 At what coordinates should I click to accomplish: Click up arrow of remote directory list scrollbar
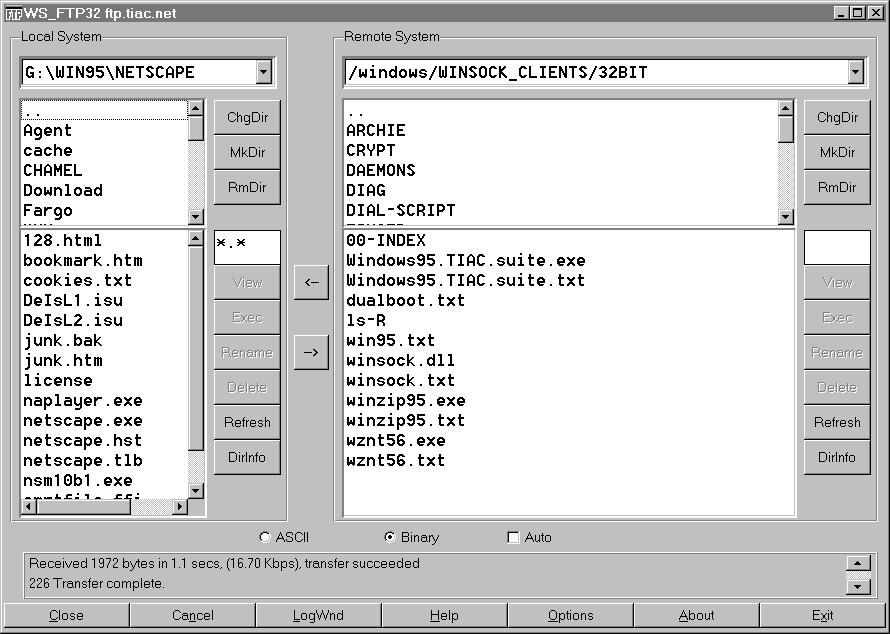tap(786, 108)
